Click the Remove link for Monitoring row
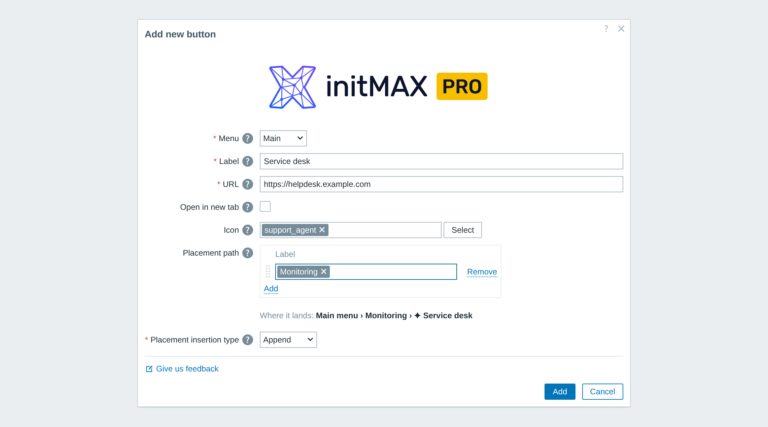The image size is (768, 427). point(482,272)
